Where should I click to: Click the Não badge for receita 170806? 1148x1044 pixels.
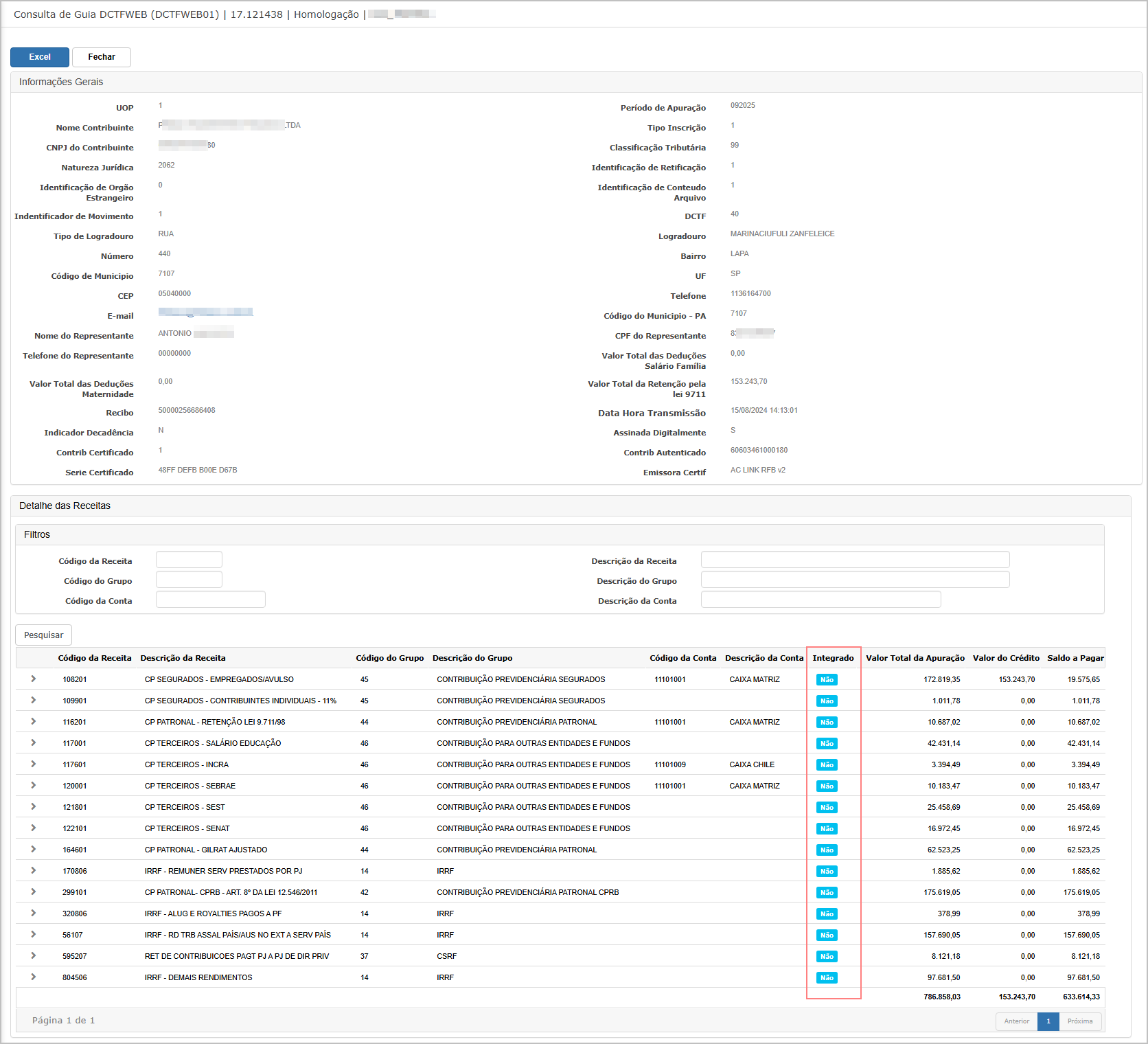coord(827,871)
